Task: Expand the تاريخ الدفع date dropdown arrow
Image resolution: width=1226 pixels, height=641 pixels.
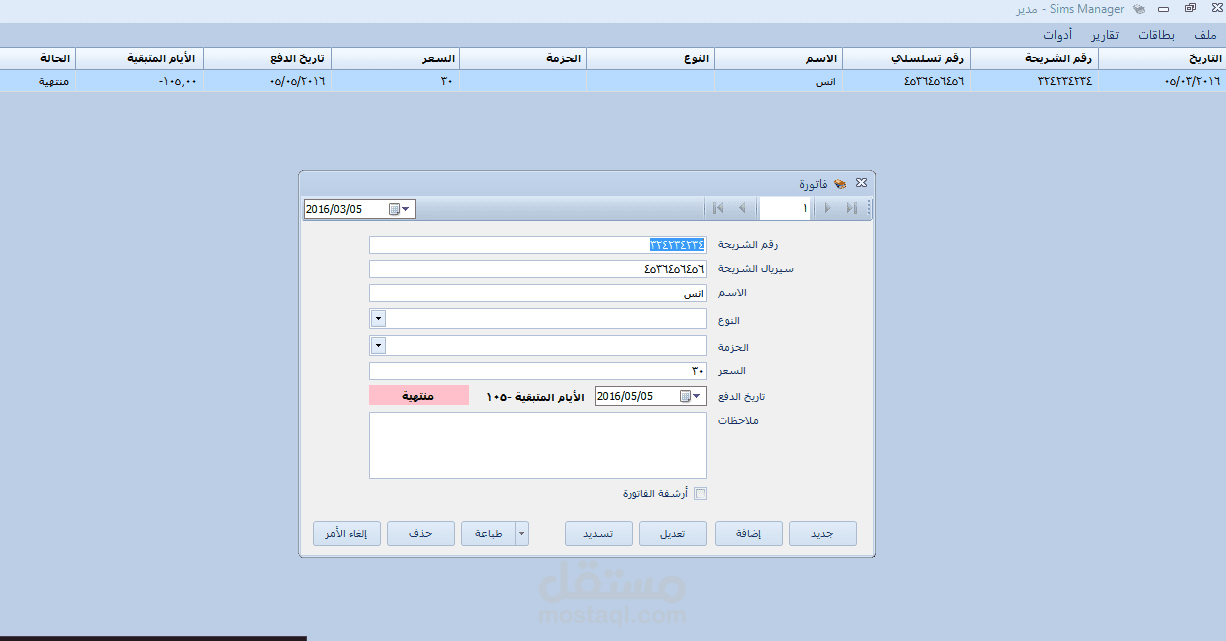Action: 698,396
